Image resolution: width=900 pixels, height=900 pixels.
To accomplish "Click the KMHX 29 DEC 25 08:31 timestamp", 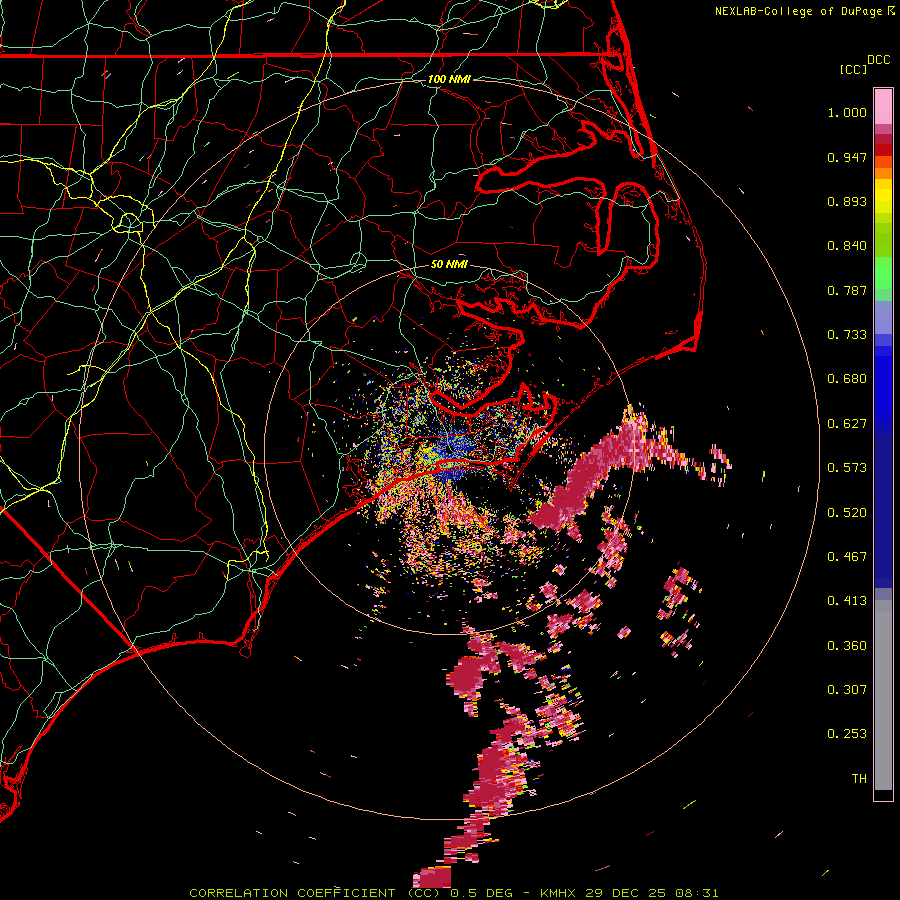I will tap(629, 893).
